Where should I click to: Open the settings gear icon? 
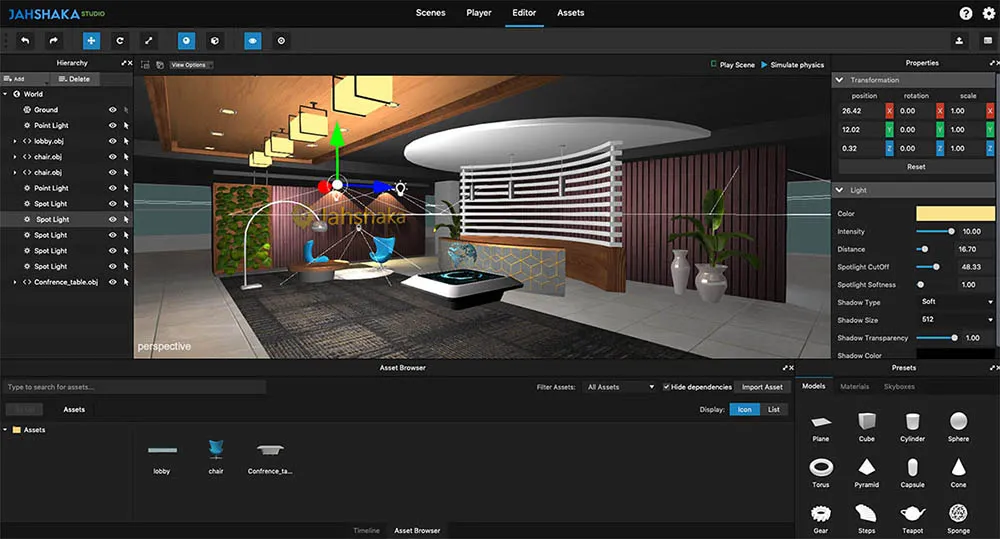(988, 13)
